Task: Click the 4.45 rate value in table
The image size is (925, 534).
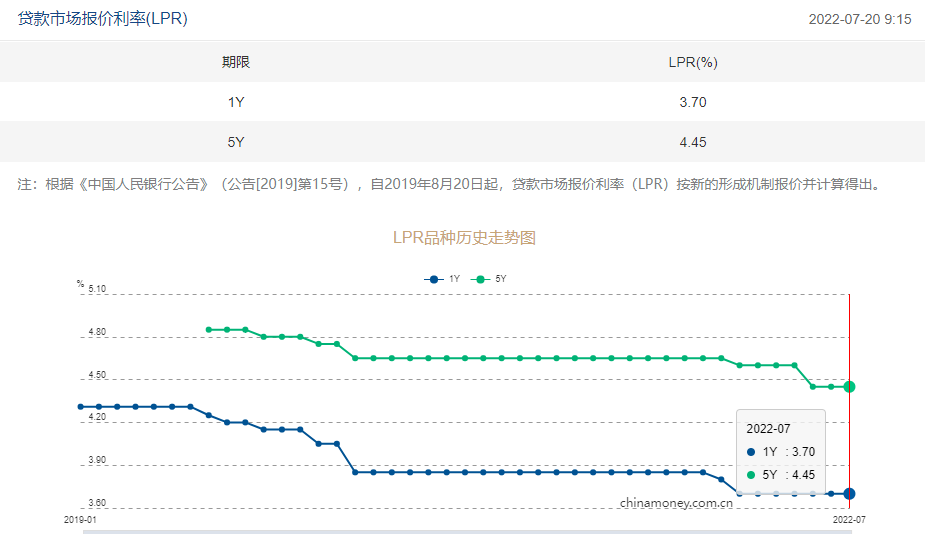Action: click(692, 142)
